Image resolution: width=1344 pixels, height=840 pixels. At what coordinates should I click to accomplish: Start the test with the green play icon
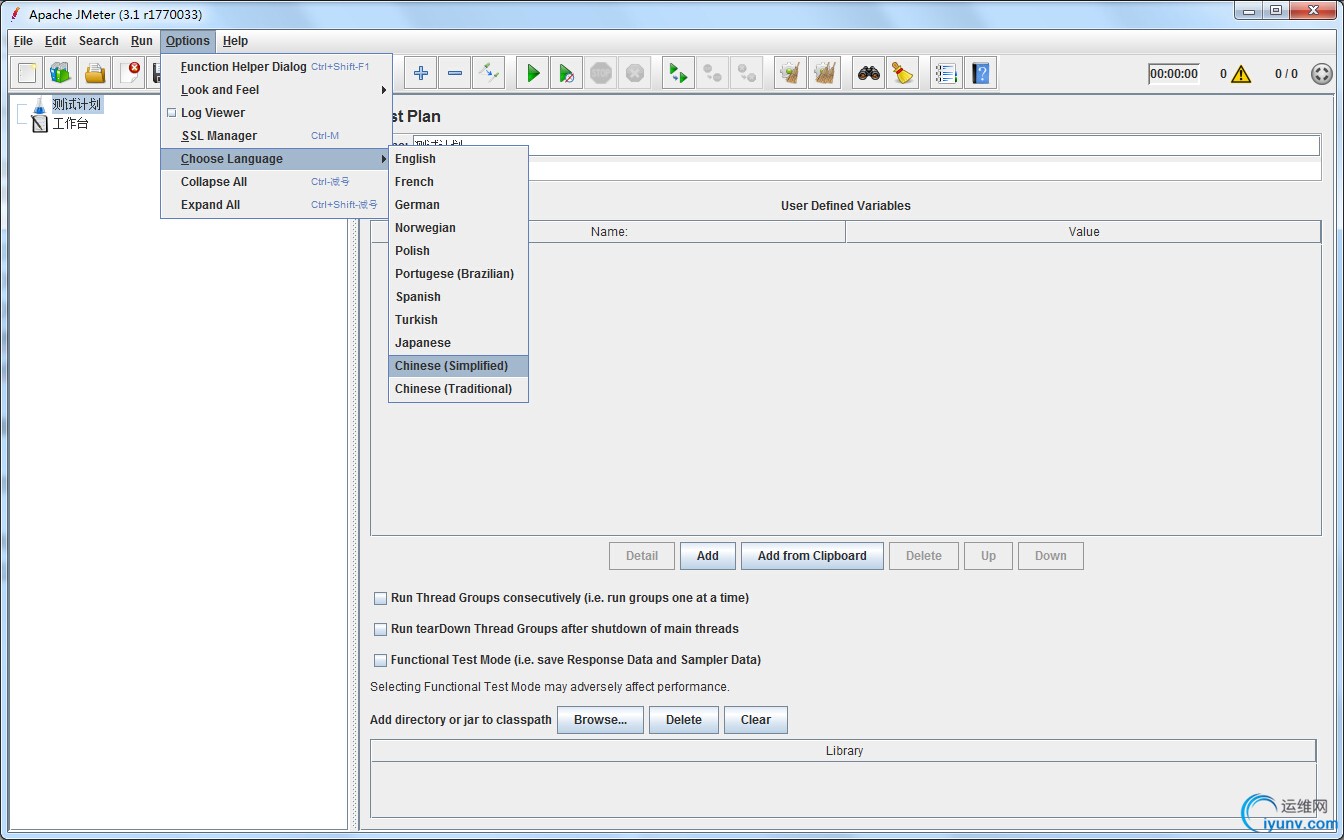[533, 73]
